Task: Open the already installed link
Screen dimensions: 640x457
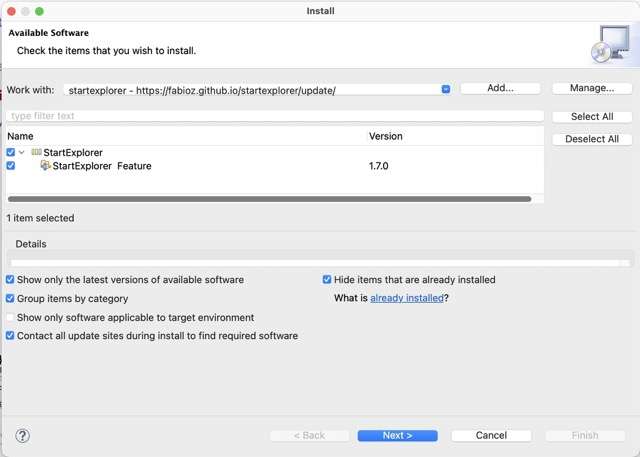Action: point(407,298)
